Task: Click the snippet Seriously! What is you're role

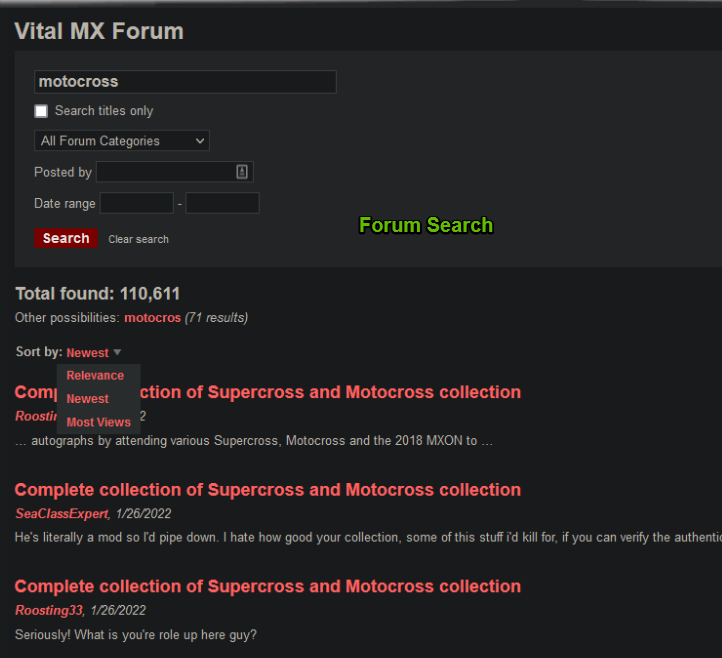Action: pyautogui.click(x=136, y=635)
